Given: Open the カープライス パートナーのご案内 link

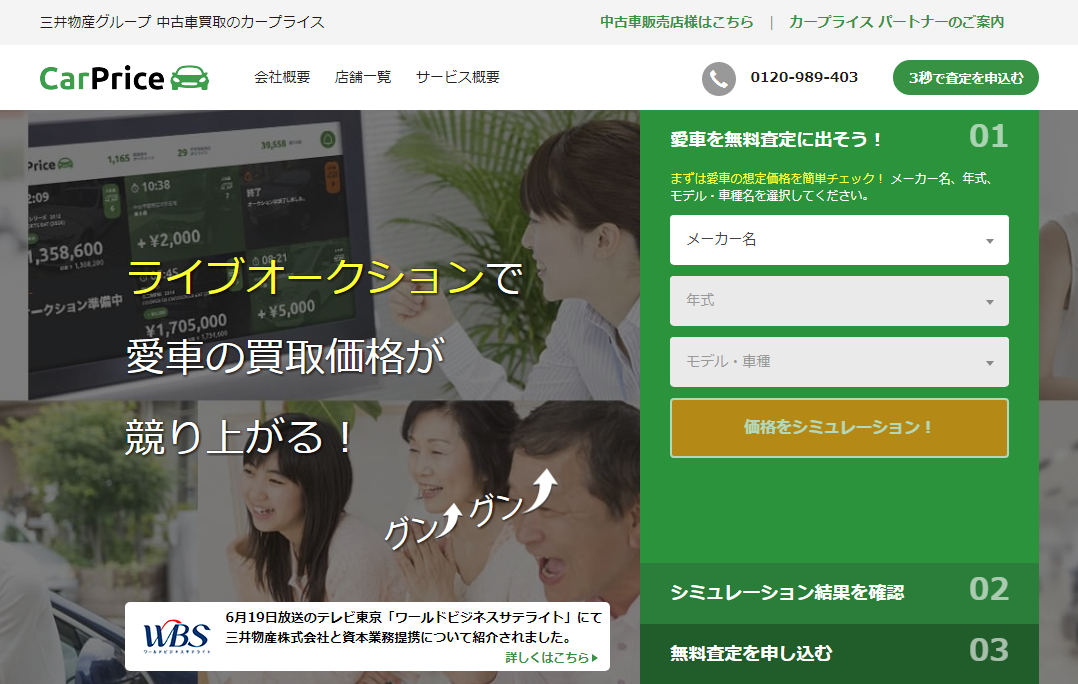Looking at the screenshot, I should [896, 22].
